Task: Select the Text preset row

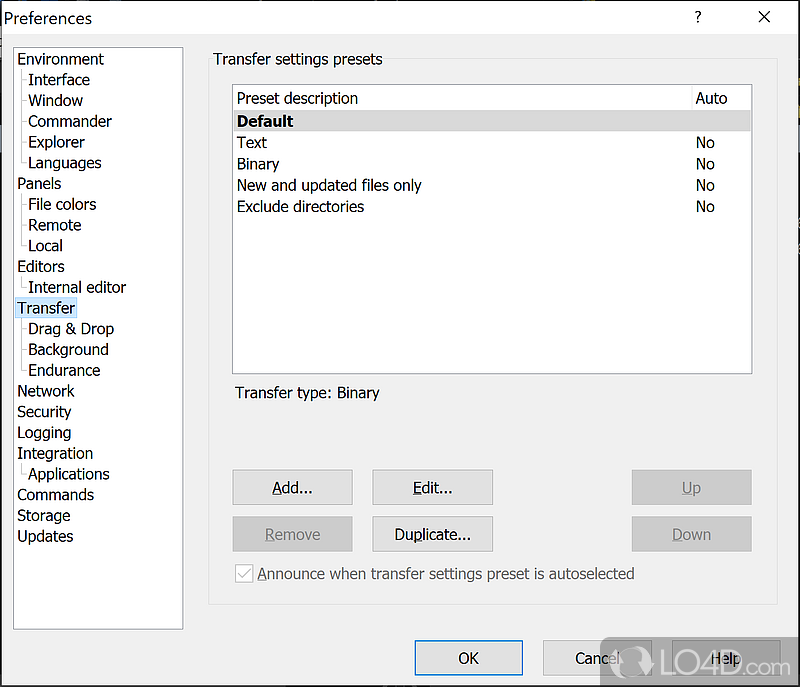Action: 252,143
